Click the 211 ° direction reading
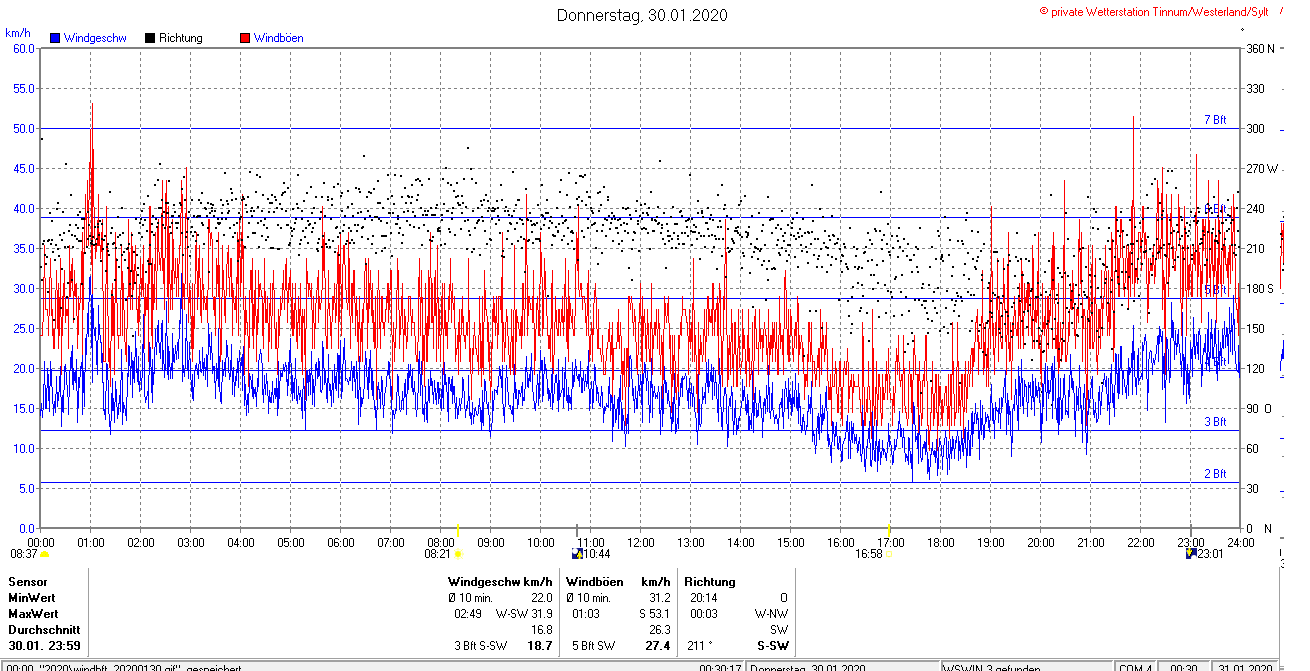 coord(699,646)
